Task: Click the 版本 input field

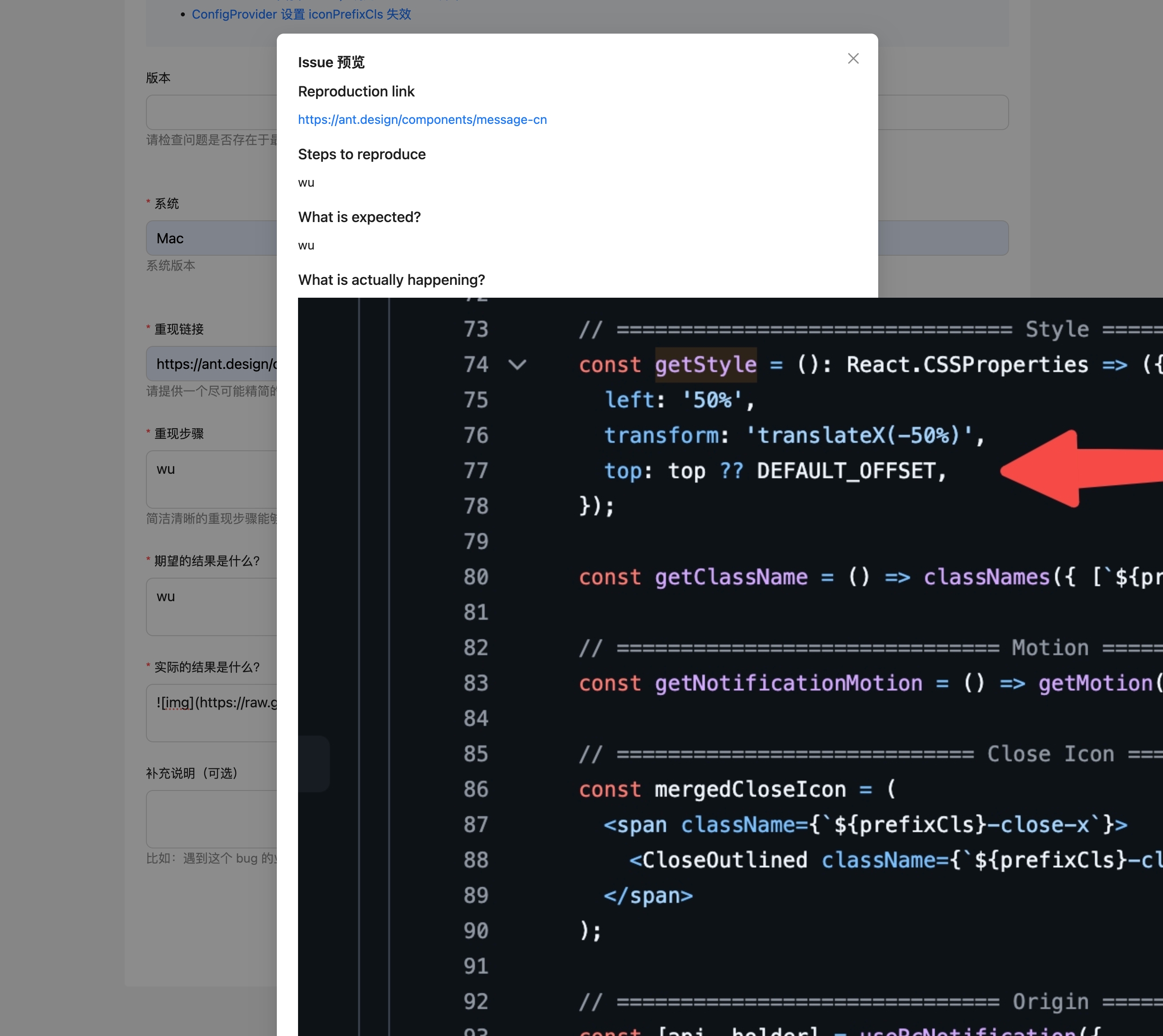Action: click(x=211, y=112)
